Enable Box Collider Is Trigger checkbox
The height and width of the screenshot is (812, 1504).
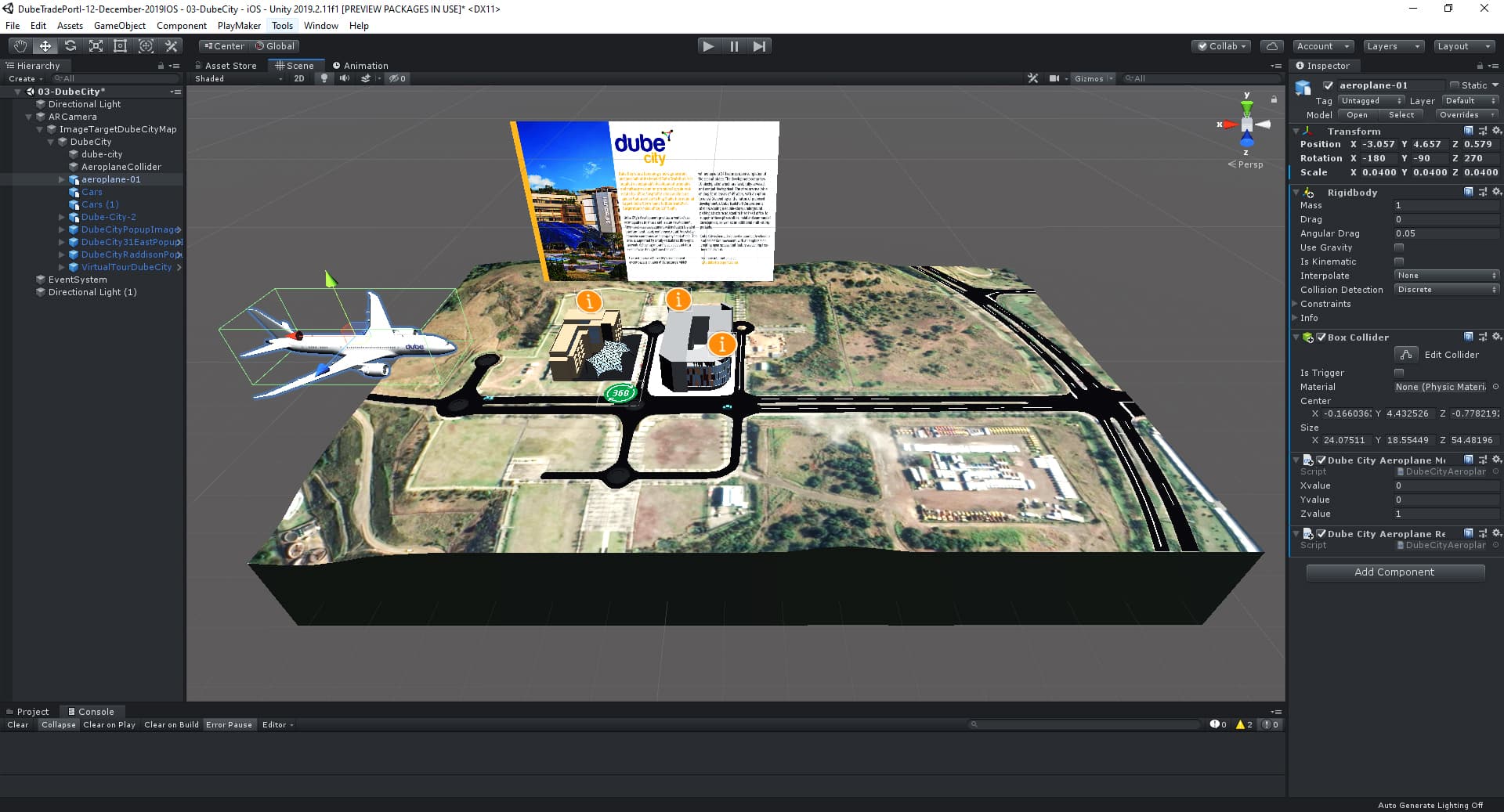pos(1399,373)
